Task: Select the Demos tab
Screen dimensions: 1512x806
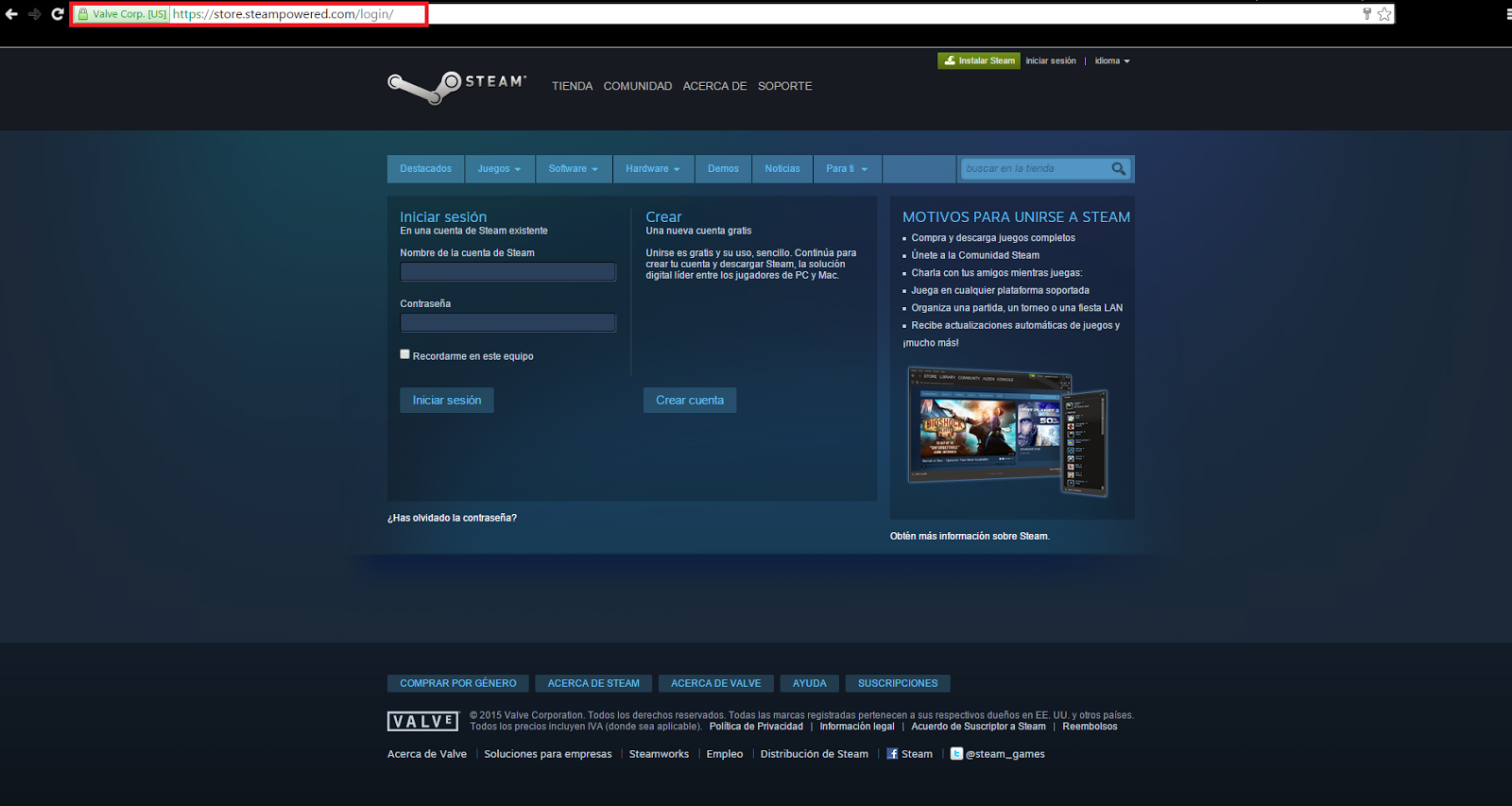Action: tap(723, 169)
